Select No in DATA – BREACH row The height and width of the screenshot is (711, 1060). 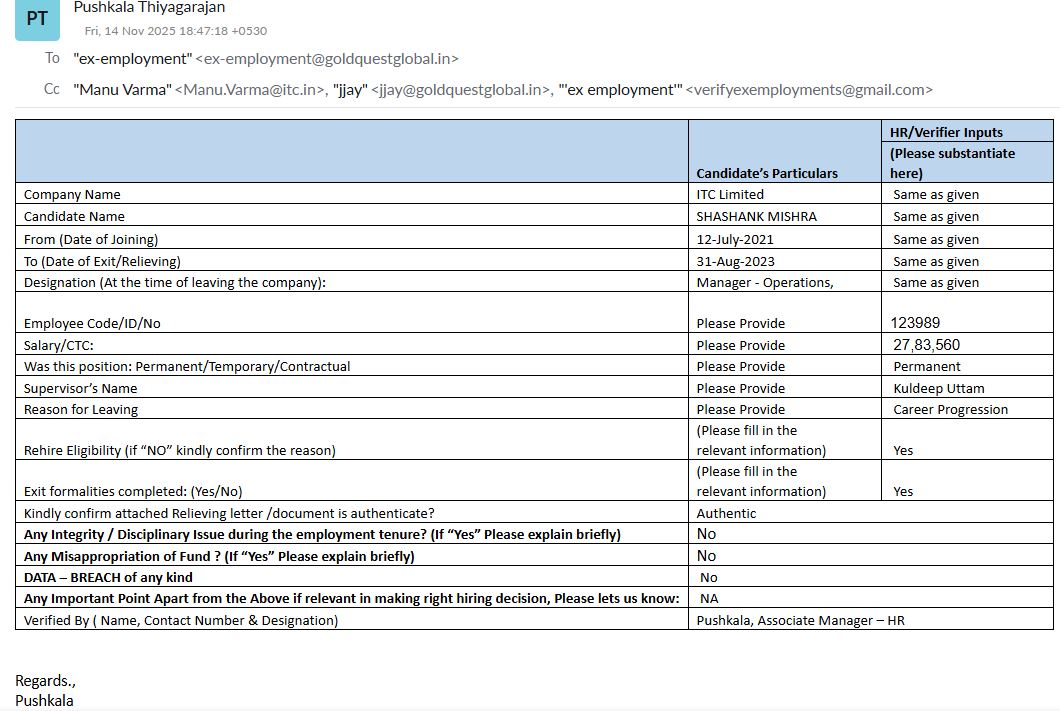click(708, 577)
